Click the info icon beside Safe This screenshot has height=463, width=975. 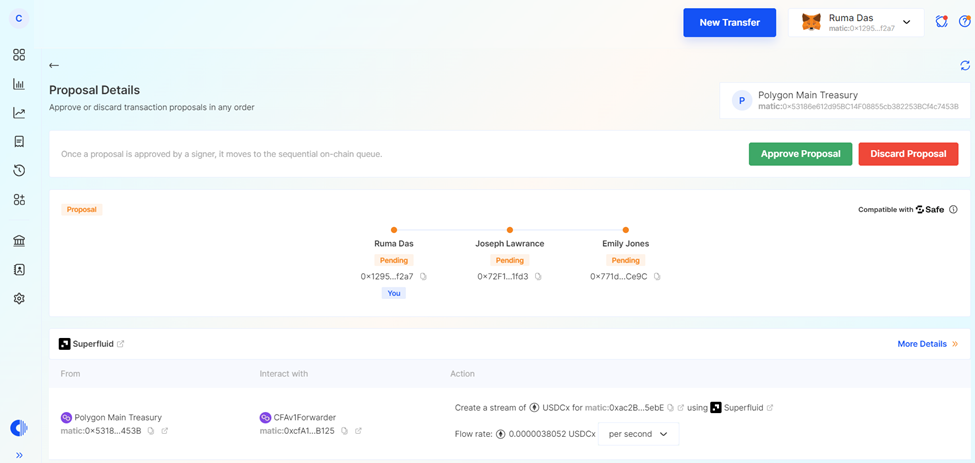[x=953, y=210]
